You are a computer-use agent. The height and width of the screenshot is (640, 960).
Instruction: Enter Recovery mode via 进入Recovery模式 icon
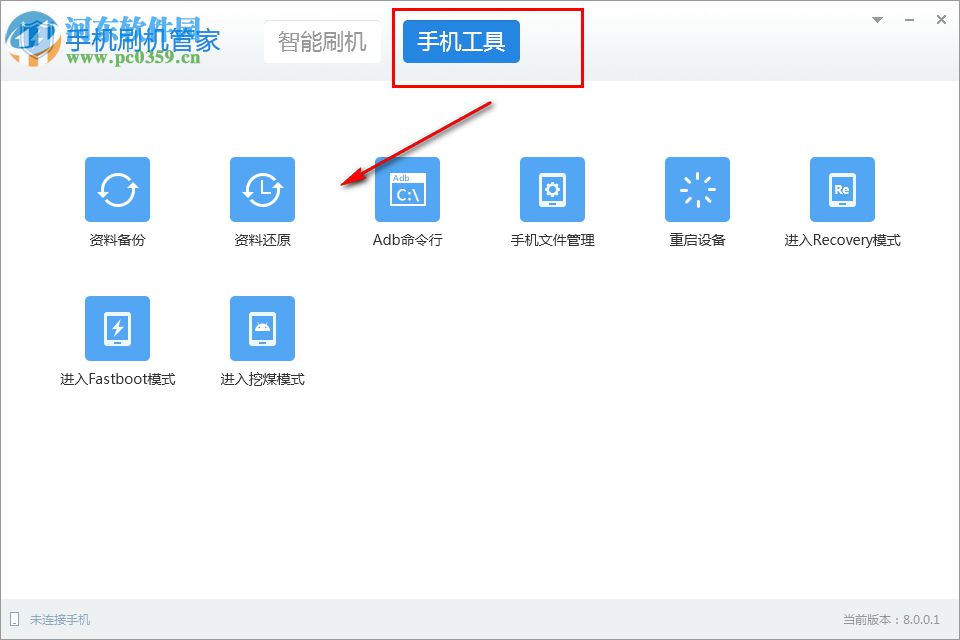click(841, 190)
